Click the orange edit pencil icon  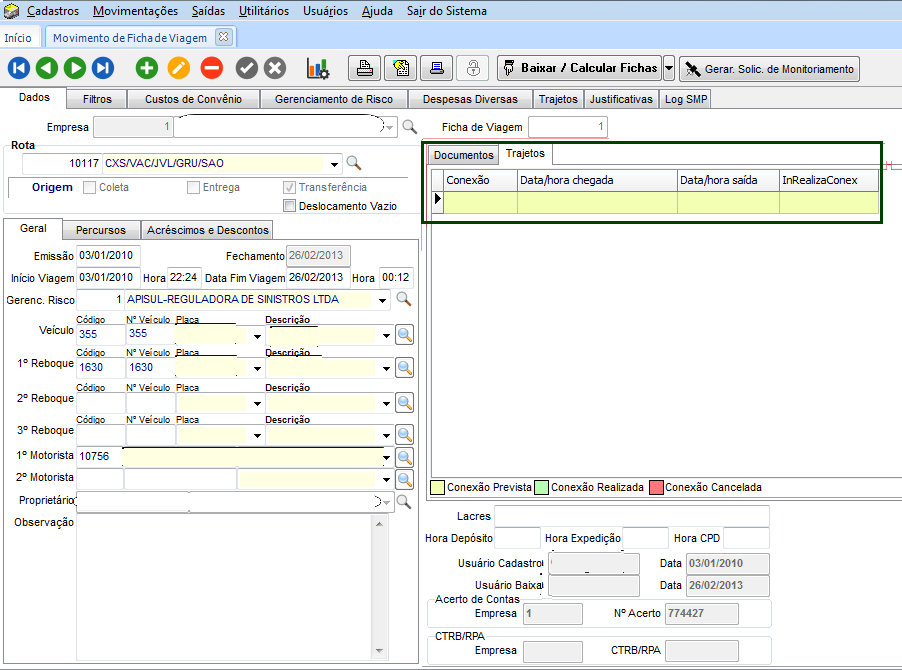click(179, 68)
